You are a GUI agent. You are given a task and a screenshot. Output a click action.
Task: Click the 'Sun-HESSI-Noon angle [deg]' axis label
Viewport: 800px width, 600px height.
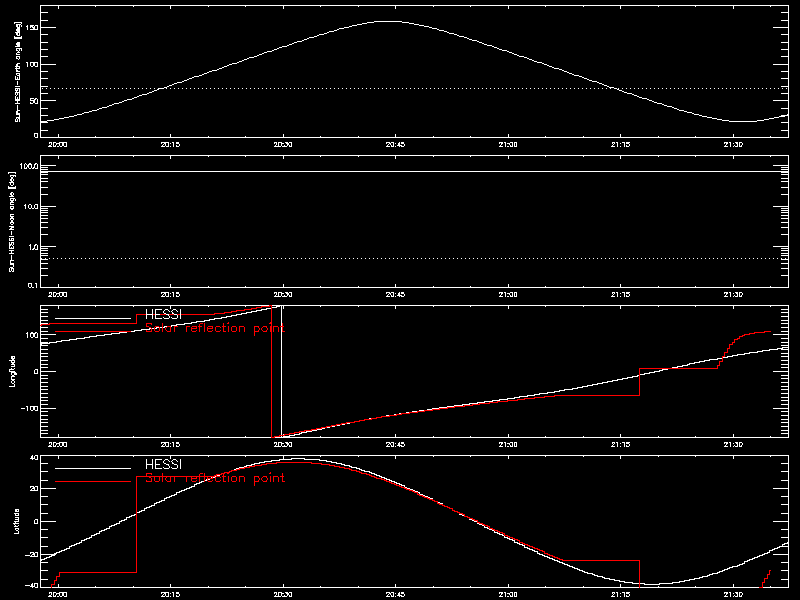pyautogui.click(x=12, y=221)
